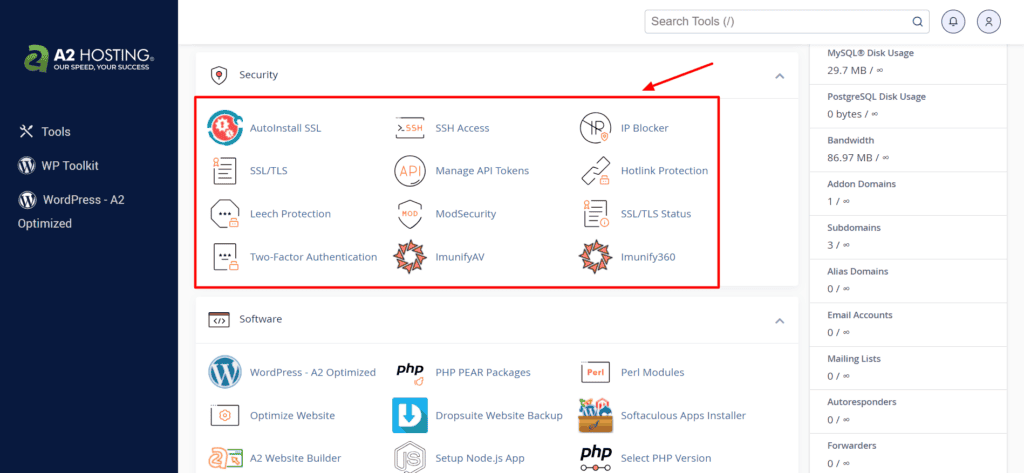This screenshot has width=1024, height=473.
Task: Click the WordPress - A2 Optimized software icon
Action: (225, 372)
